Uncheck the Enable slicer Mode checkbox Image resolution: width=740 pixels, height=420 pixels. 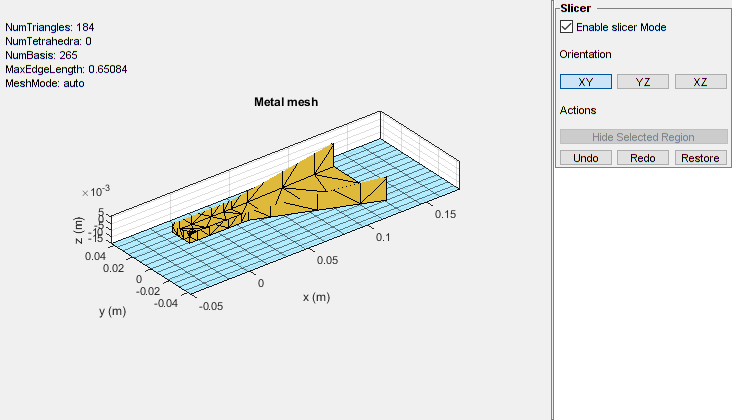pos(567,27)
